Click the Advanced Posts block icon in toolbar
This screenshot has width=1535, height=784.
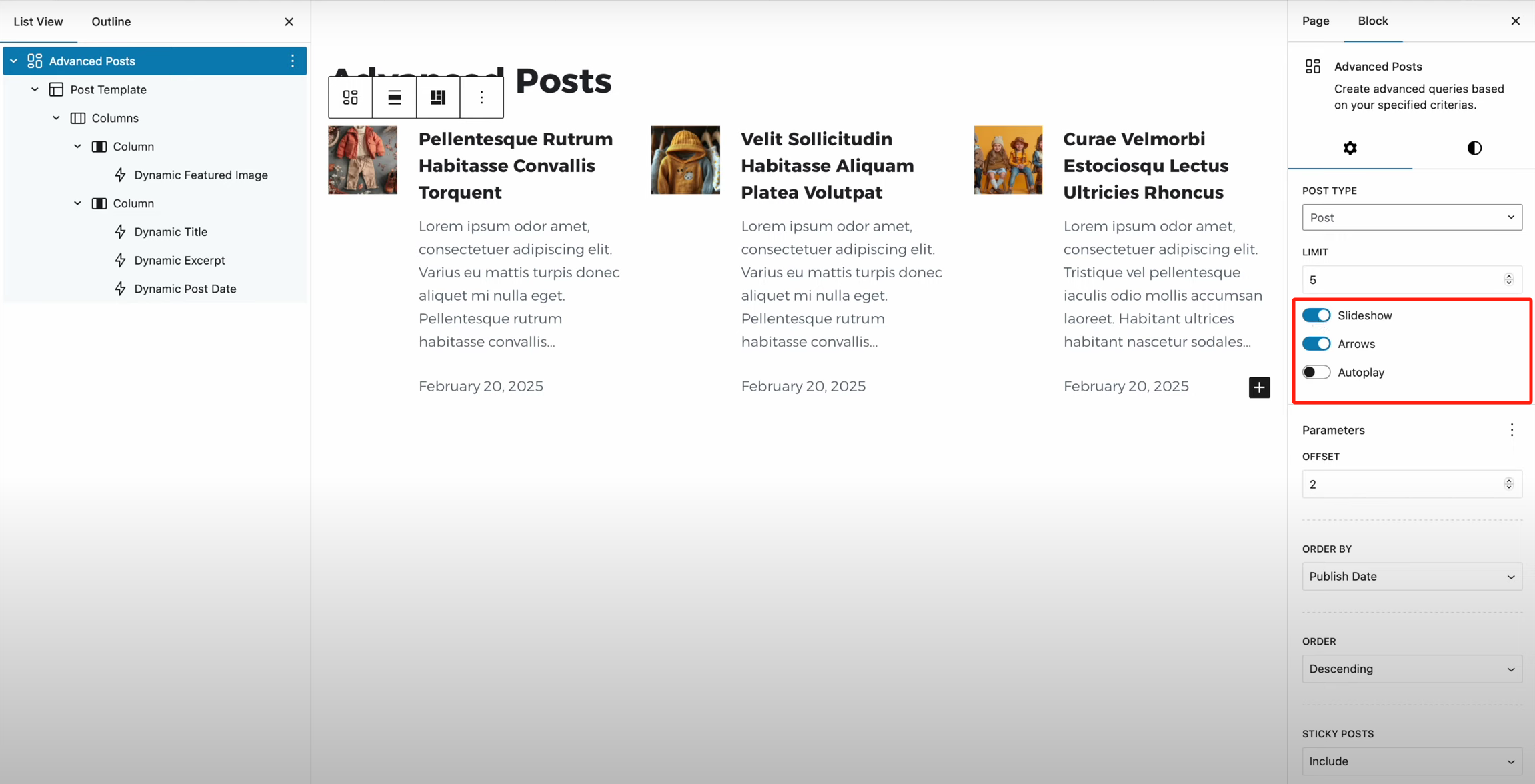point(351,97)
